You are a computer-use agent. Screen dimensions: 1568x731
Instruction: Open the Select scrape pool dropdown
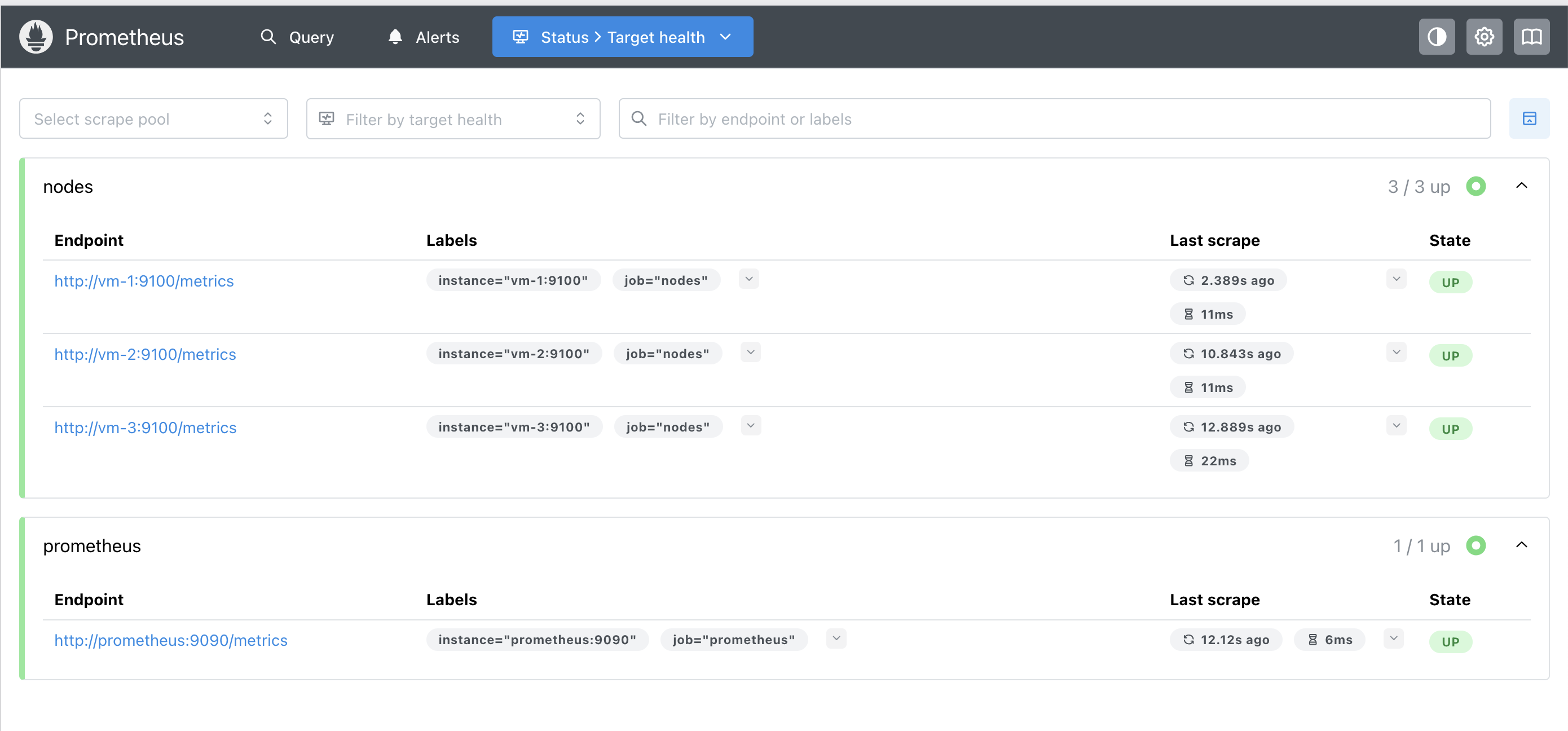pyautogui.click(x=153, y=118)
